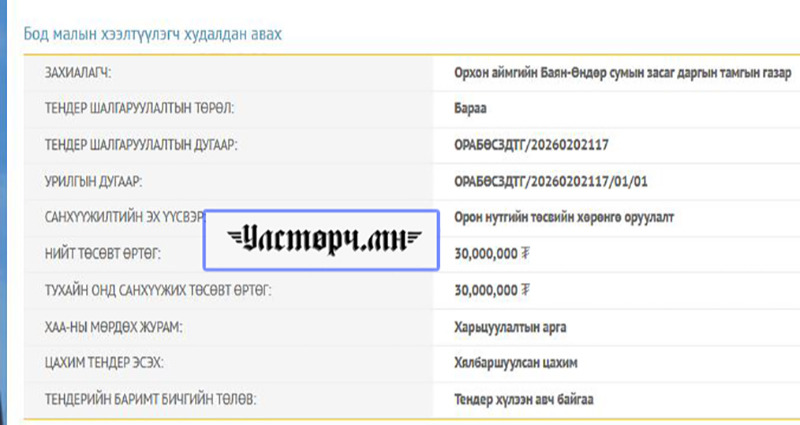The width and height of the screenshot is (800, 425).
Task: Click the Орон нутгийн төсвийн хөрөнгө оруулалт value
Action: pyautogui.click(x=557, y=217)
